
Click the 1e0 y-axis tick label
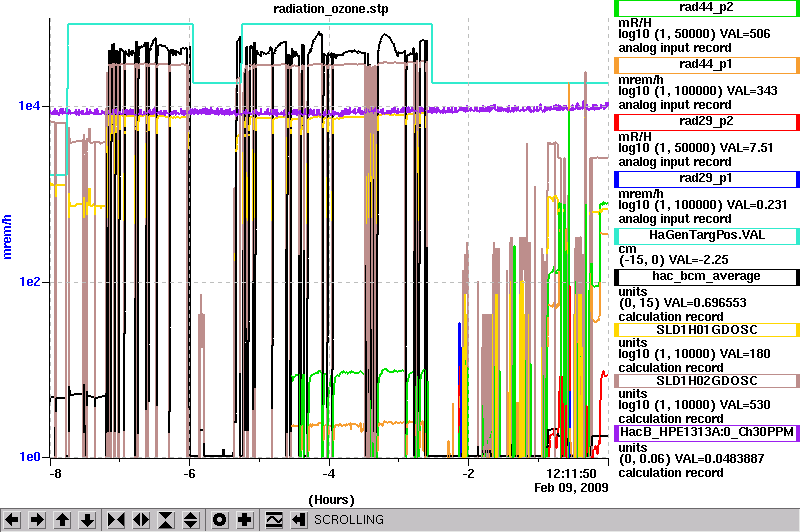29,457
